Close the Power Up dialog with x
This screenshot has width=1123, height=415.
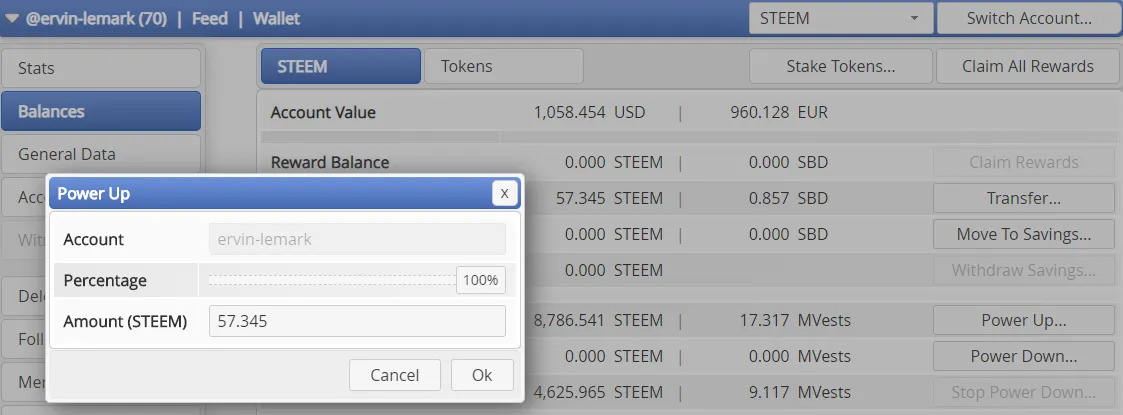click(x=504, y=193)
